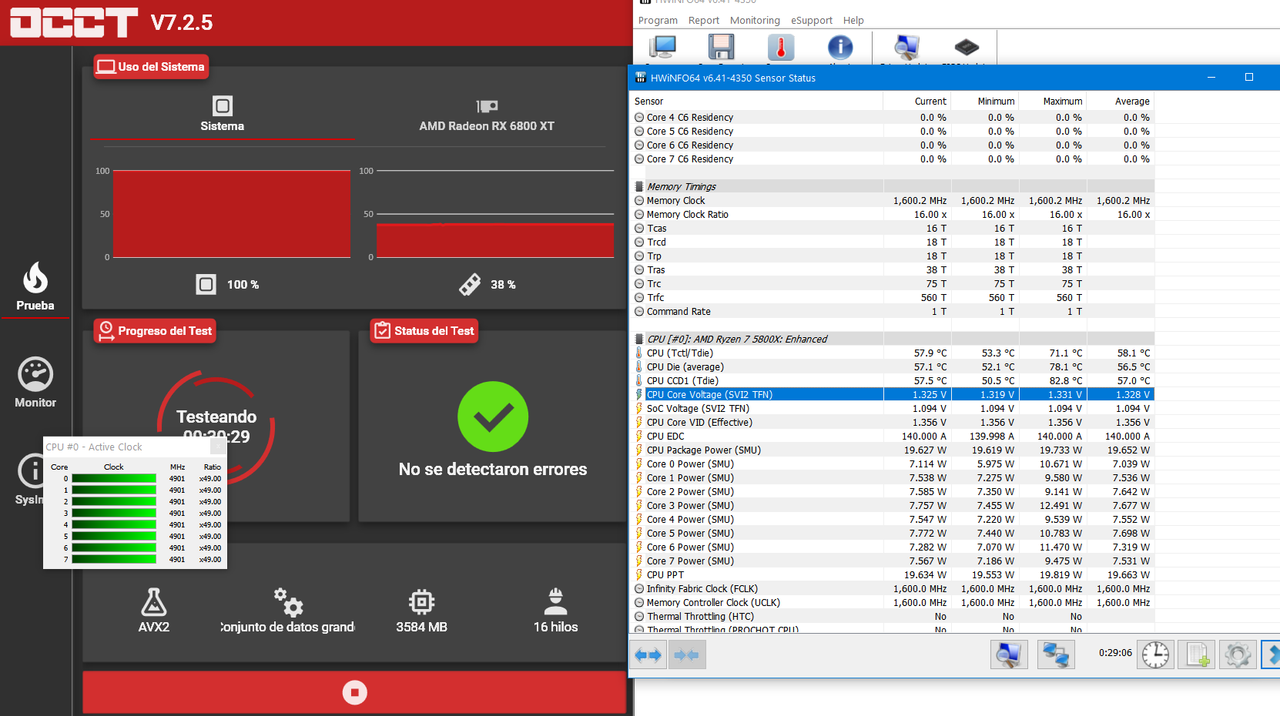Click Core 0 clock bar in Active Clock popup
The width and height of the screenshot is (1280, 716).
(x=114, y=479)
